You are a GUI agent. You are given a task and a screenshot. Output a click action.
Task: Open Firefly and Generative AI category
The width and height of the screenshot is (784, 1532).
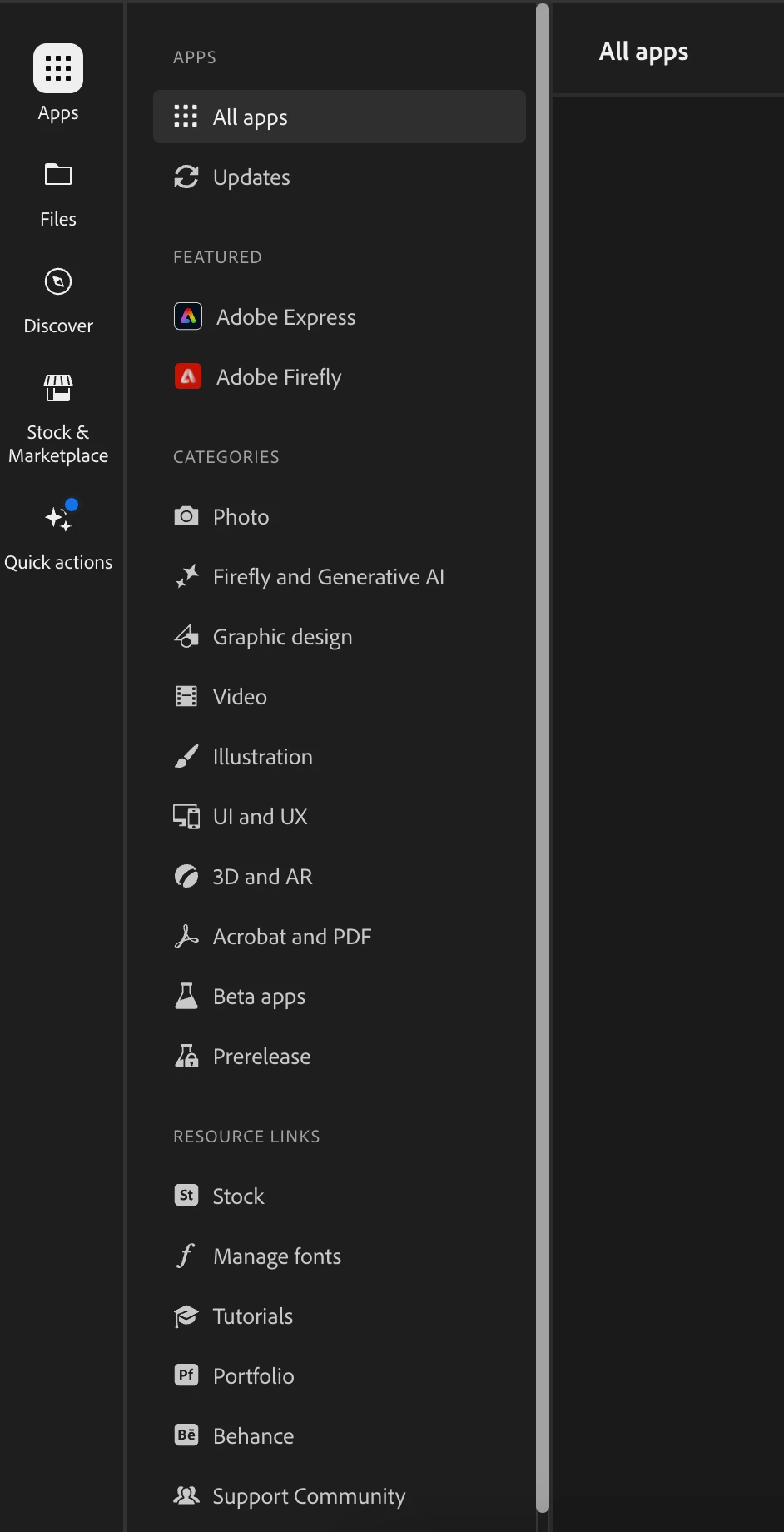coord(340,576)
